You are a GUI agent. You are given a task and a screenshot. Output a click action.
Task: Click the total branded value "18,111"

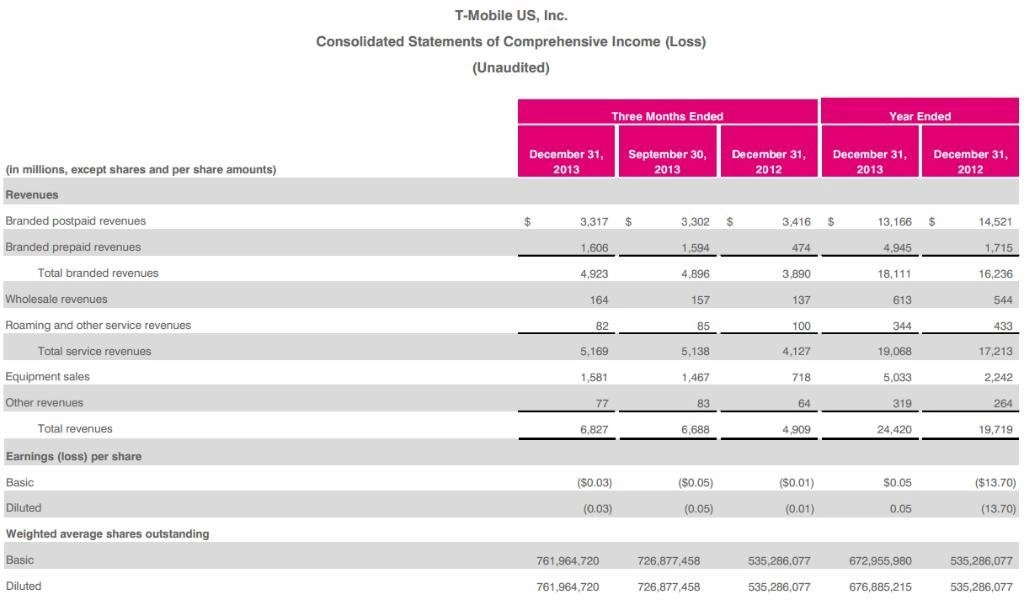click(895, 274)
